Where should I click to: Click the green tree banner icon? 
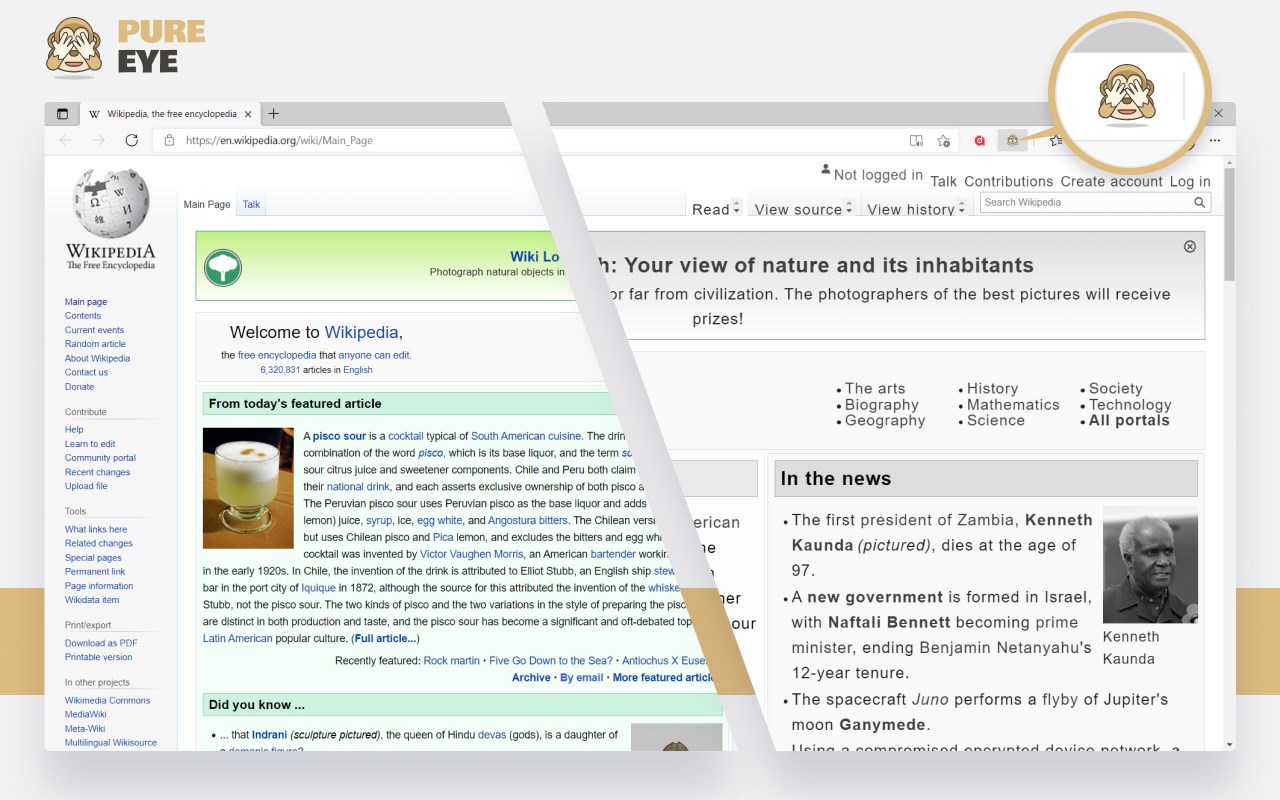click(223, 268)
